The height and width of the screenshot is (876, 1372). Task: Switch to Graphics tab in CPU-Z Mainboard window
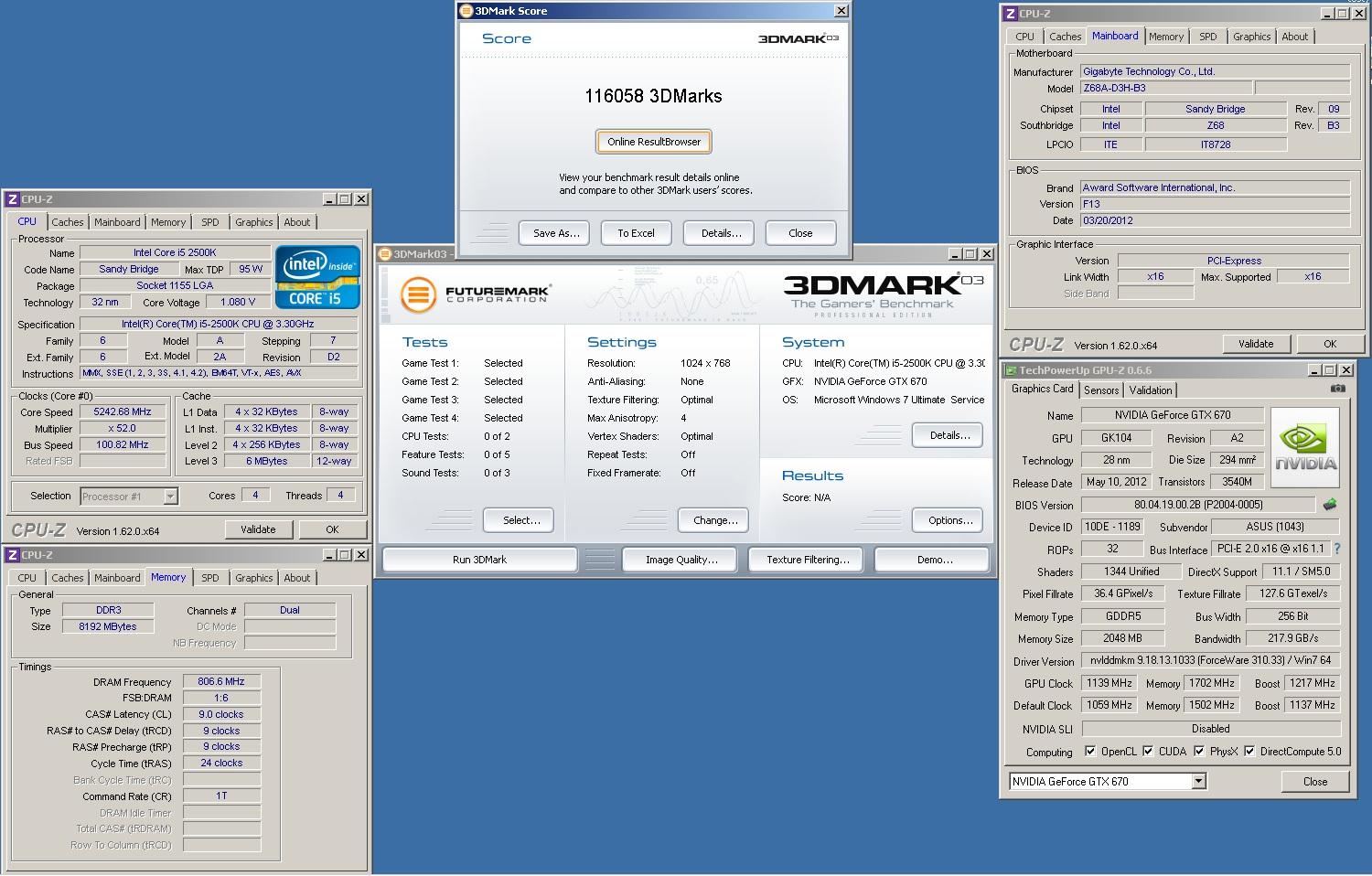[x=1251, y=37]
